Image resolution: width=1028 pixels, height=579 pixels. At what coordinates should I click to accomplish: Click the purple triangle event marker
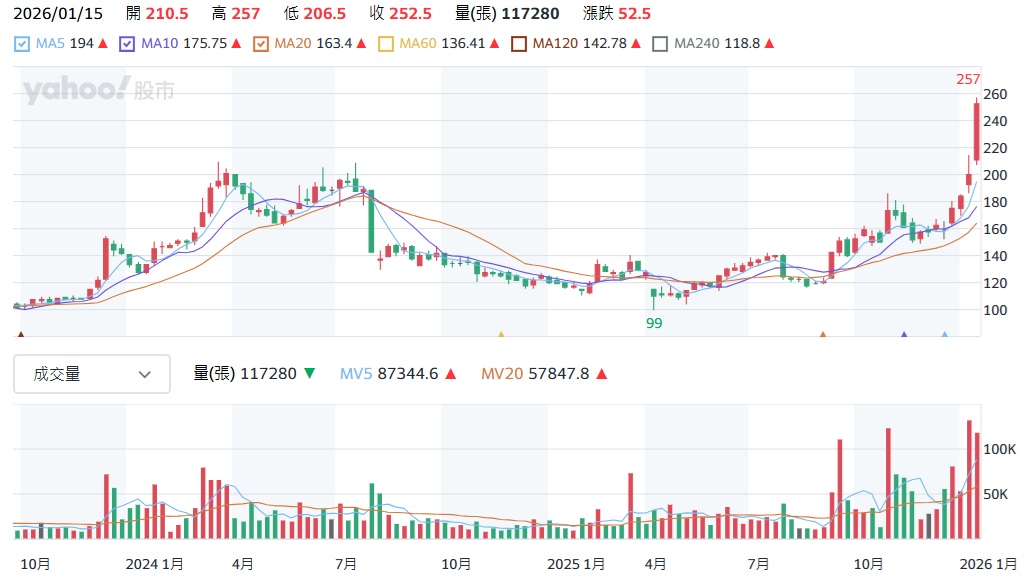904,335
